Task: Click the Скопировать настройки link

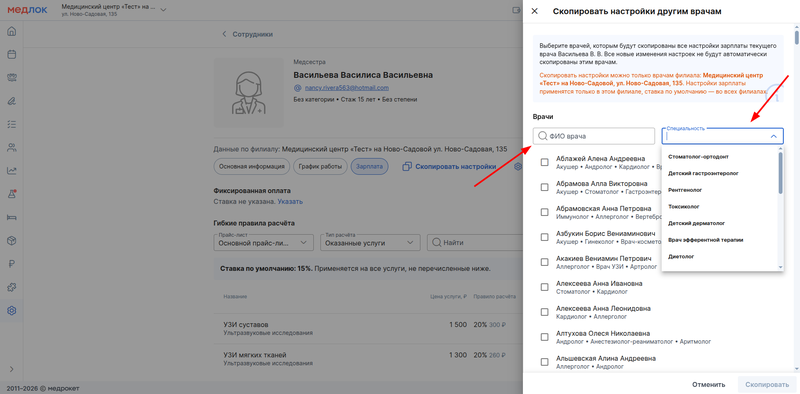Action: (x=456, y=166)
